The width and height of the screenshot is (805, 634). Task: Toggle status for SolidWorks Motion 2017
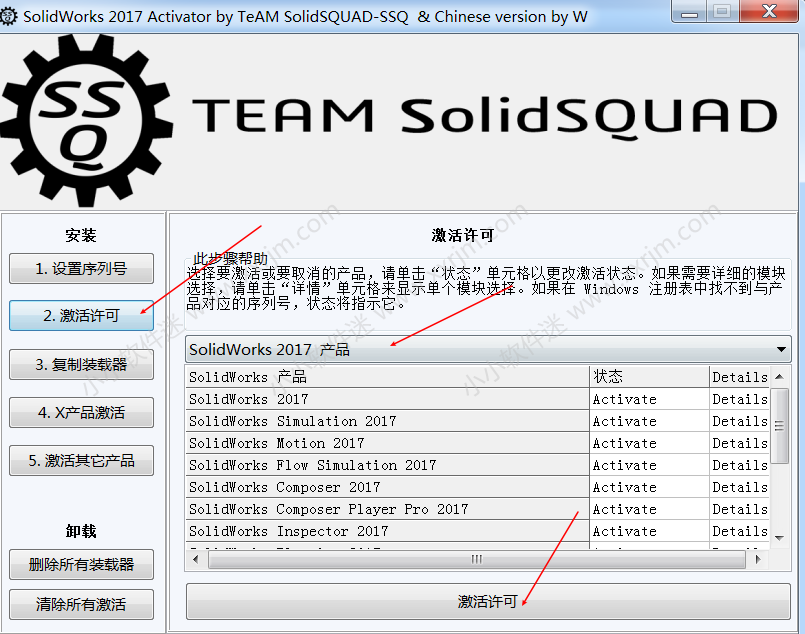click(x=647, y=443)
